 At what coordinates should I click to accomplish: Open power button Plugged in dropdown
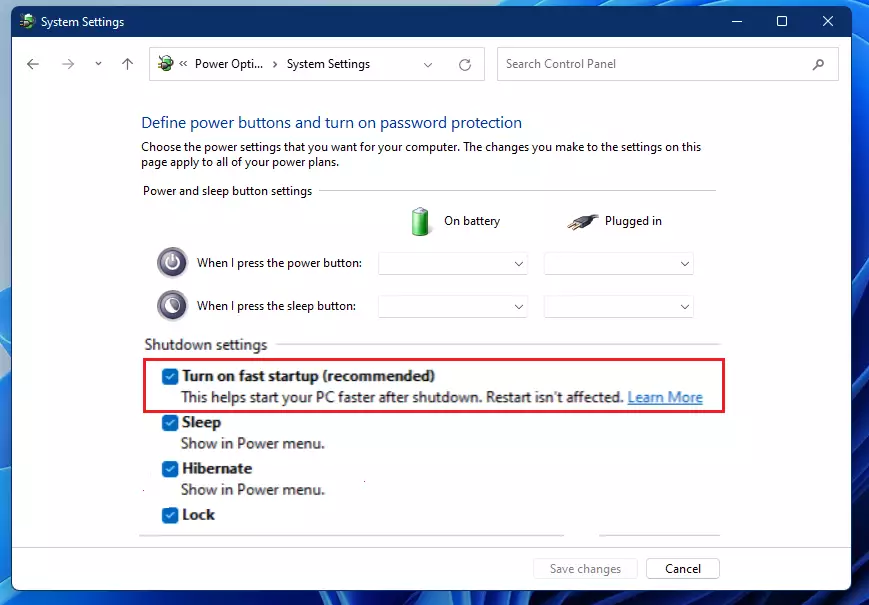(x=618, y=264)
